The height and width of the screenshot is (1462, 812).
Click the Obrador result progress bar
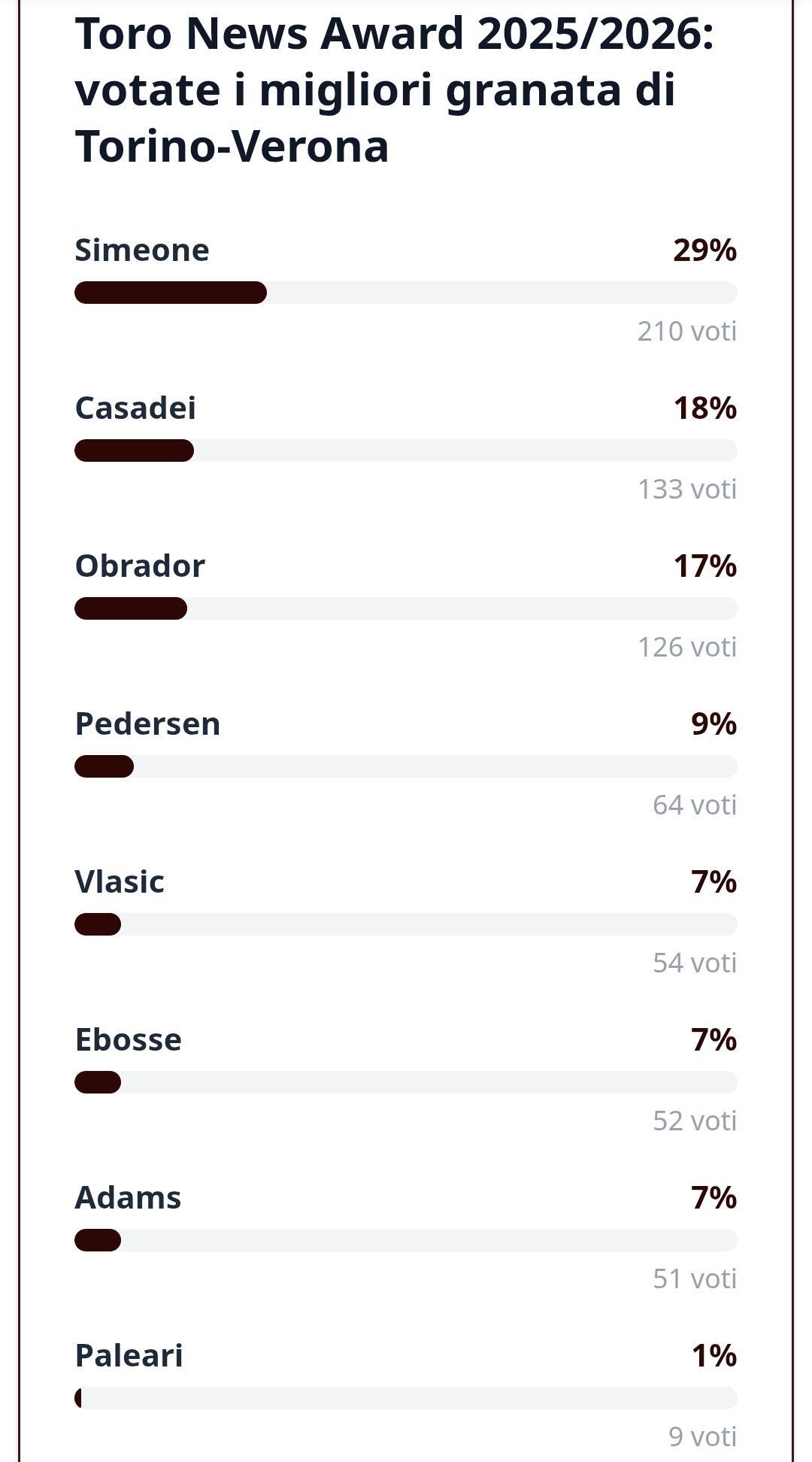[405, 608]
